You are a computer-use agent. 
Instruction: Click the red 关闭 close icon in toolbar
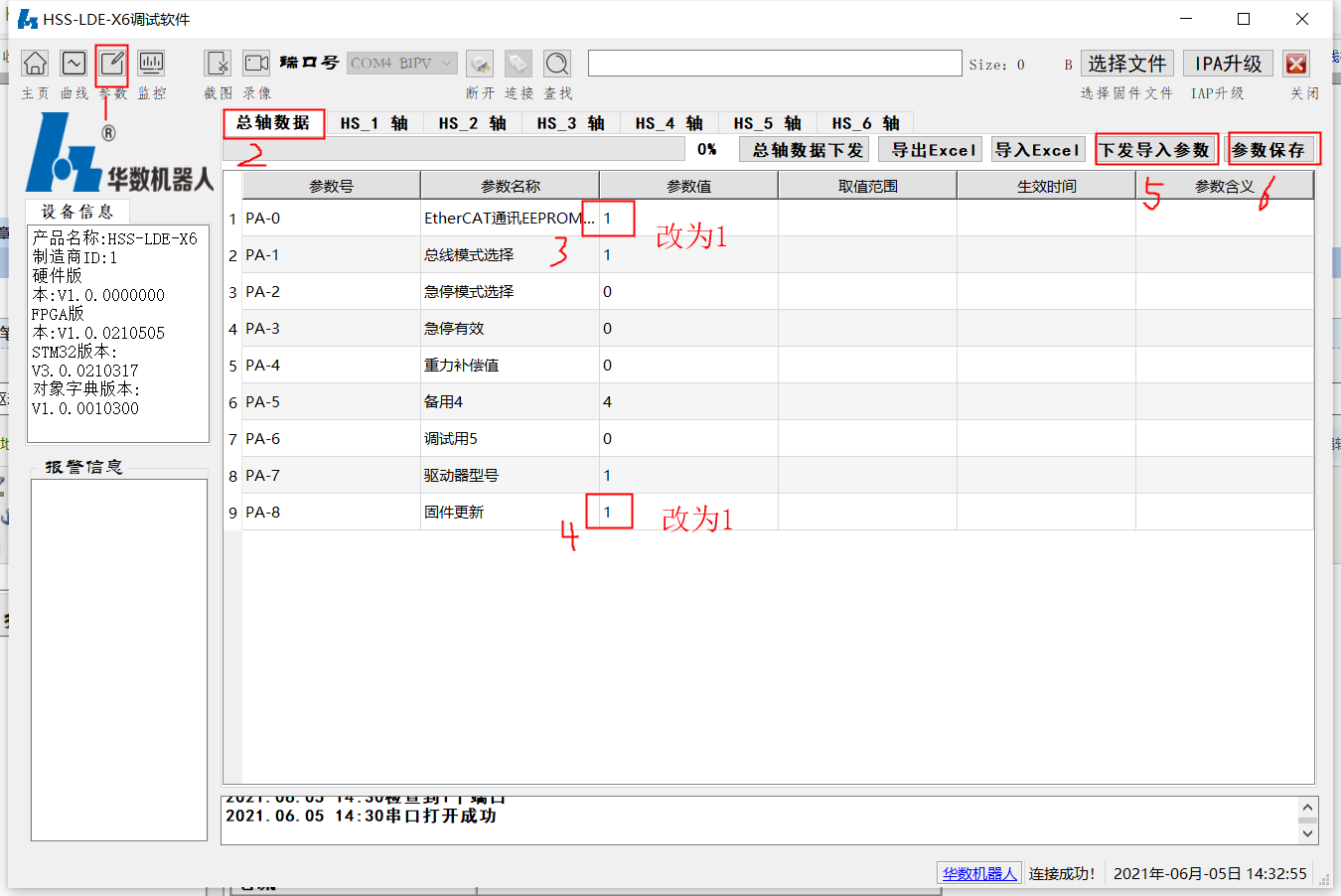coord(1296,64)
